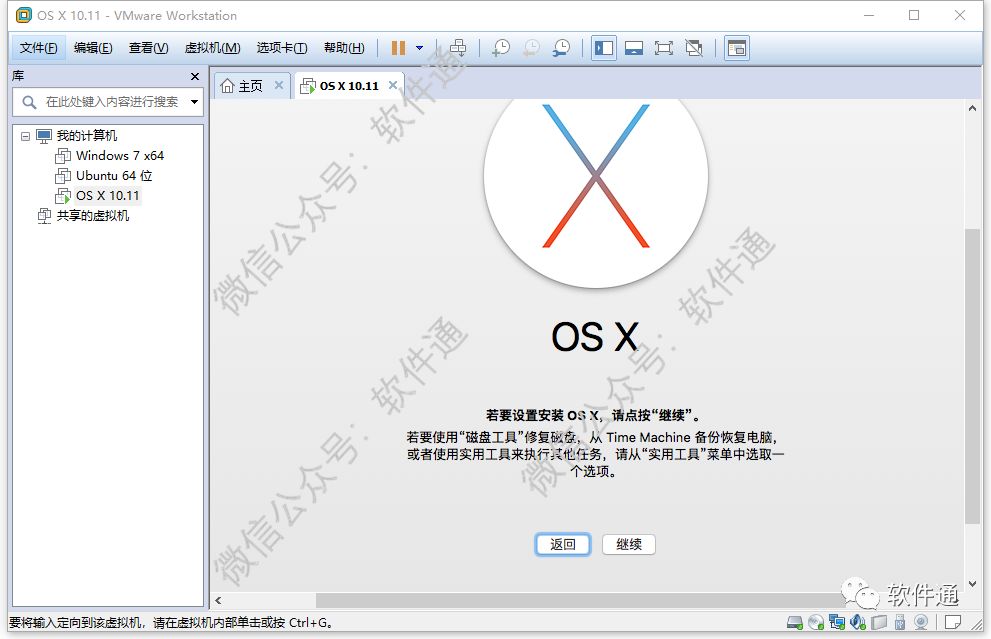Take a snapshot of this virtual machine
Image resolution: width=991 pixels, height=639 pixels.
[x=501, y=48]
